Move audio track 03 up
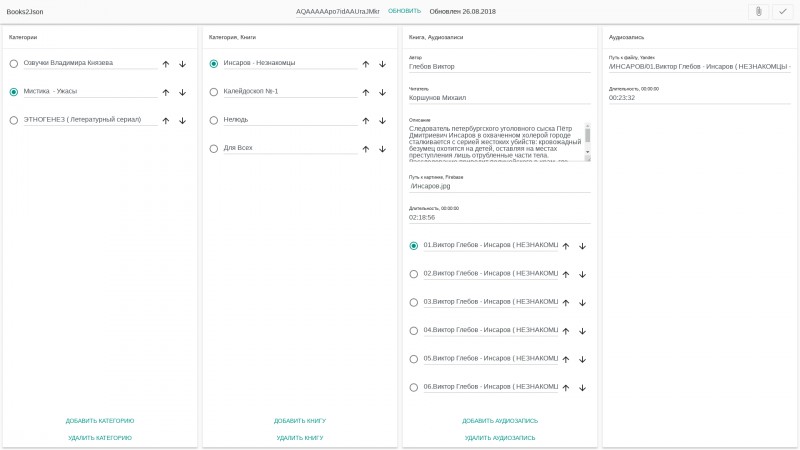 pos(566,302)
